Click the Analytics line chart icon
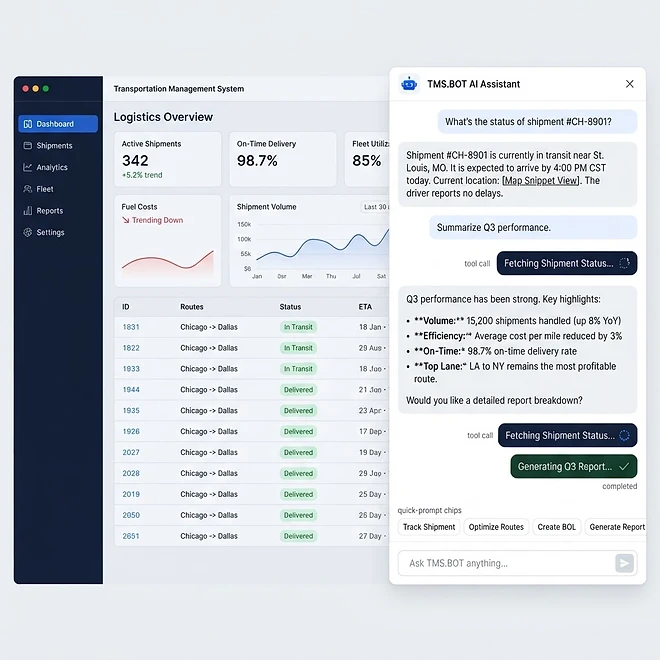 28,167
